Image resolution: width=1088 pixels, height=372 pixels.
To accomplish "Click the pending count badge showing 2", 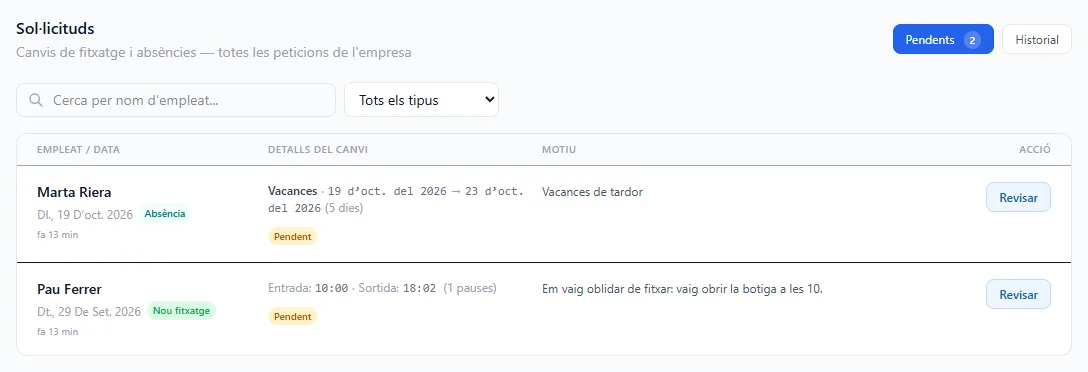I will click(x=972, y=40).
